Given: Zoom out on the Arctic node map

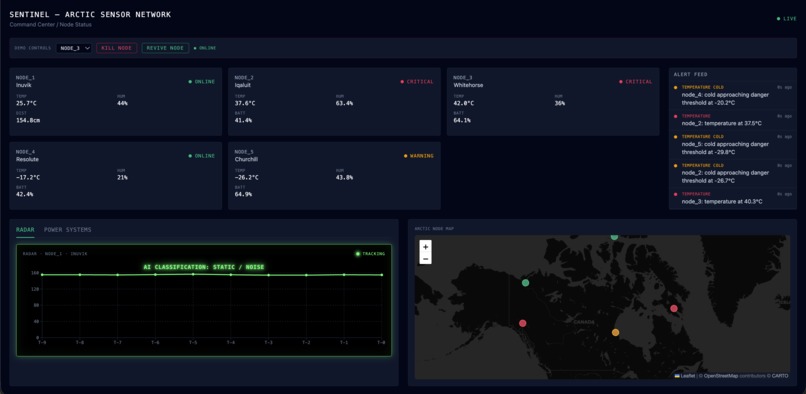Looking at the screenshot, I should tap(426, 258).
